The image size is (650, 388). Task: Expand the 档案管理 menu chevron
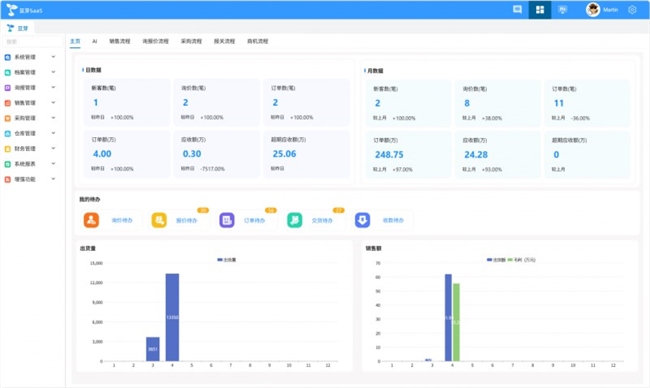coord(53,72)
